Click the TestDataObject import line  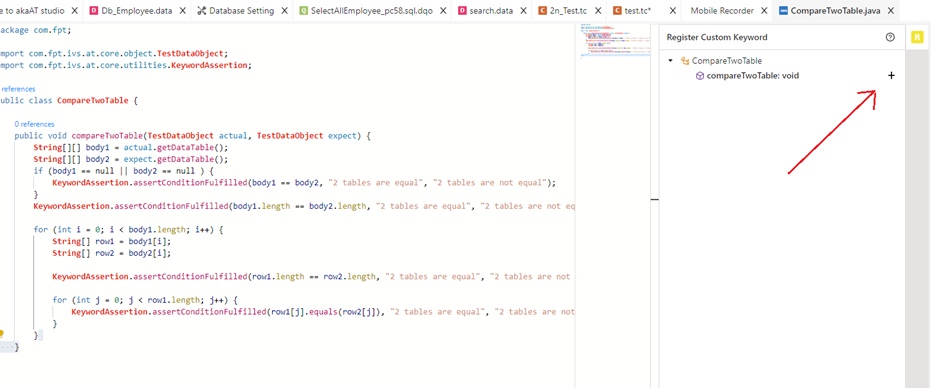(x=113, y=53)
